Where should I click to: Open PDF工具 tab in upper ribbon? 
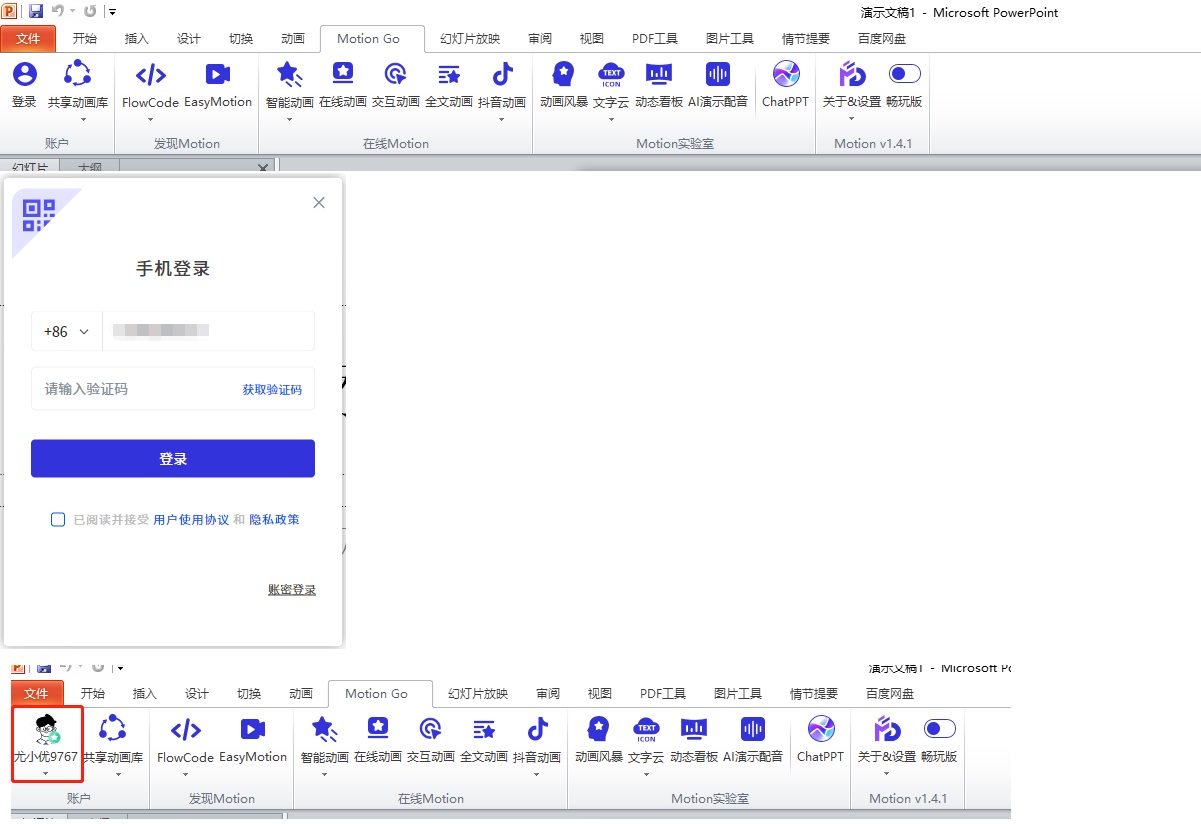655,39
